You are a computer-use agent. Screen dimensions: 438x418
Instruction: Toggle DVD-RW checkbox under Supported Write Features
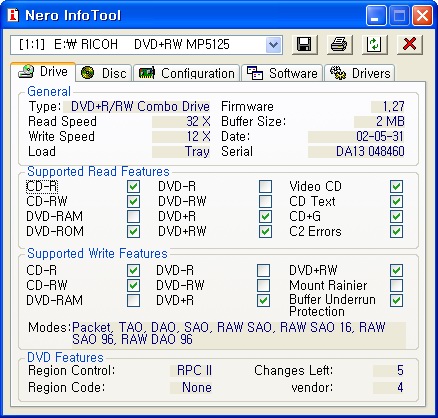coord(264,286)
